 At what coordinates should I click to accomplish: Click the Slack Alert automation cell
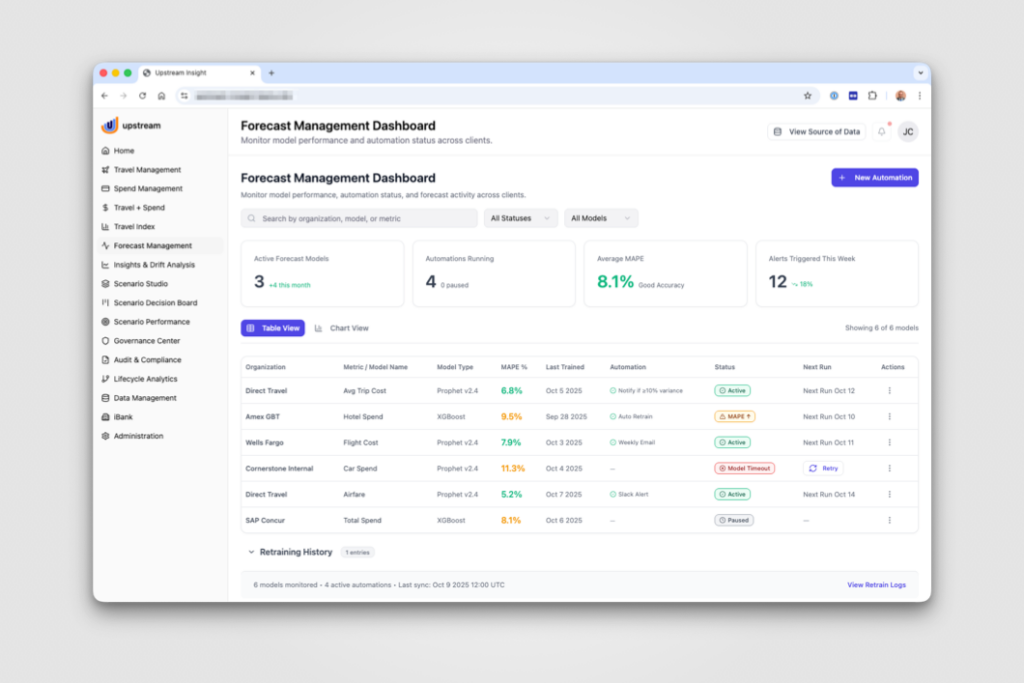pyautogui.click(x=629, y=494)
